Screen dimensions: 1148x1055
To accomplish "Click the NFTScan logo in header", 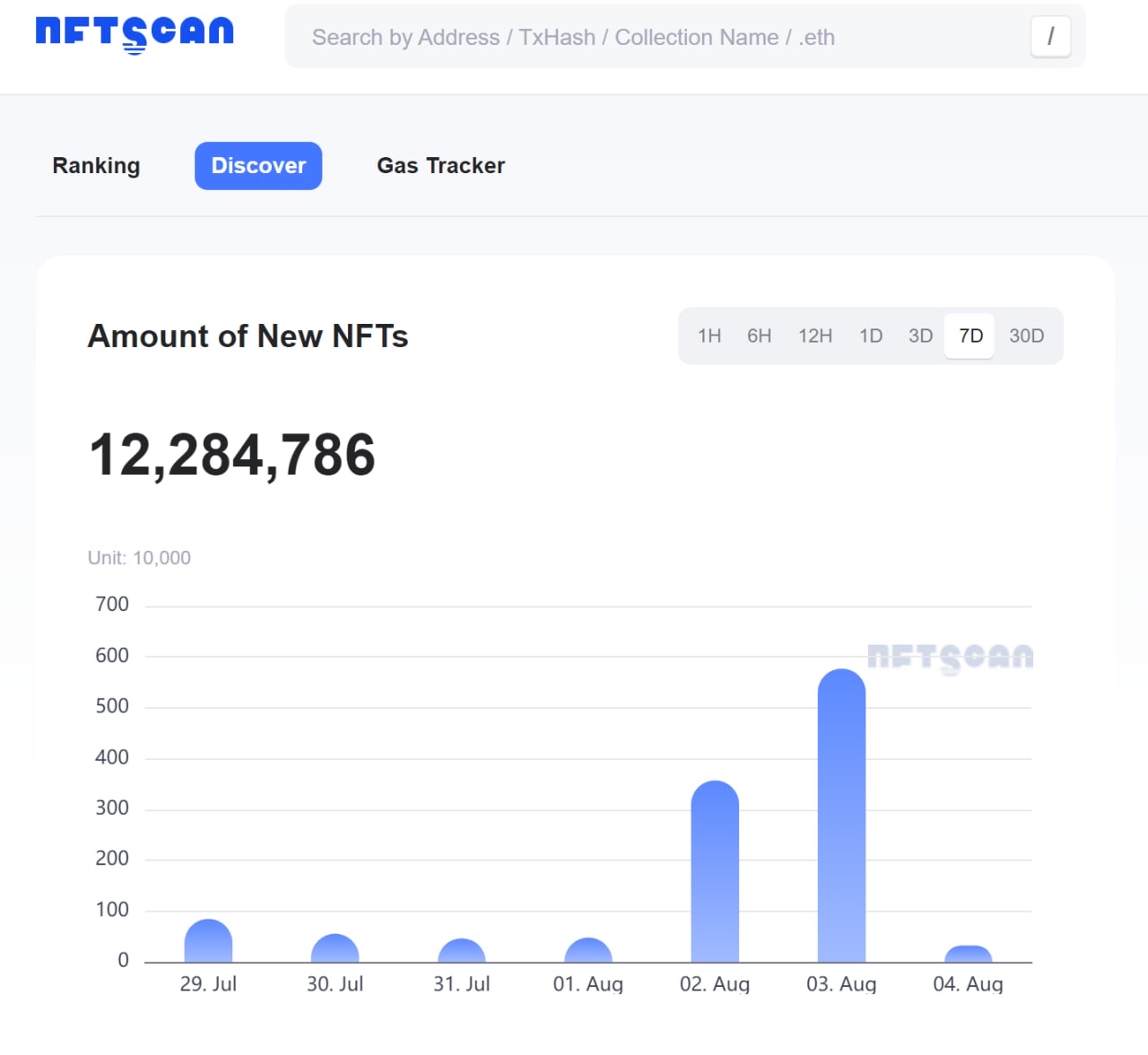I will [135, 33].
